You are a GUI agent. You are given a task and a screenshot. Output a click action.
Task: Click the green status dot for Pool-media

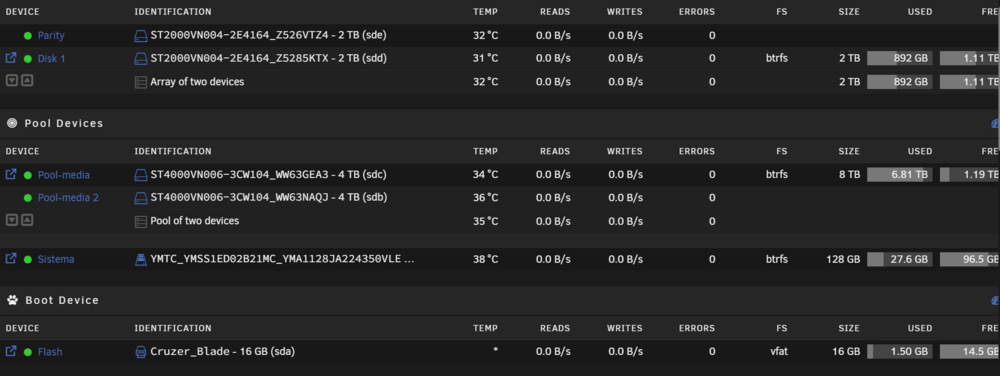27,175
